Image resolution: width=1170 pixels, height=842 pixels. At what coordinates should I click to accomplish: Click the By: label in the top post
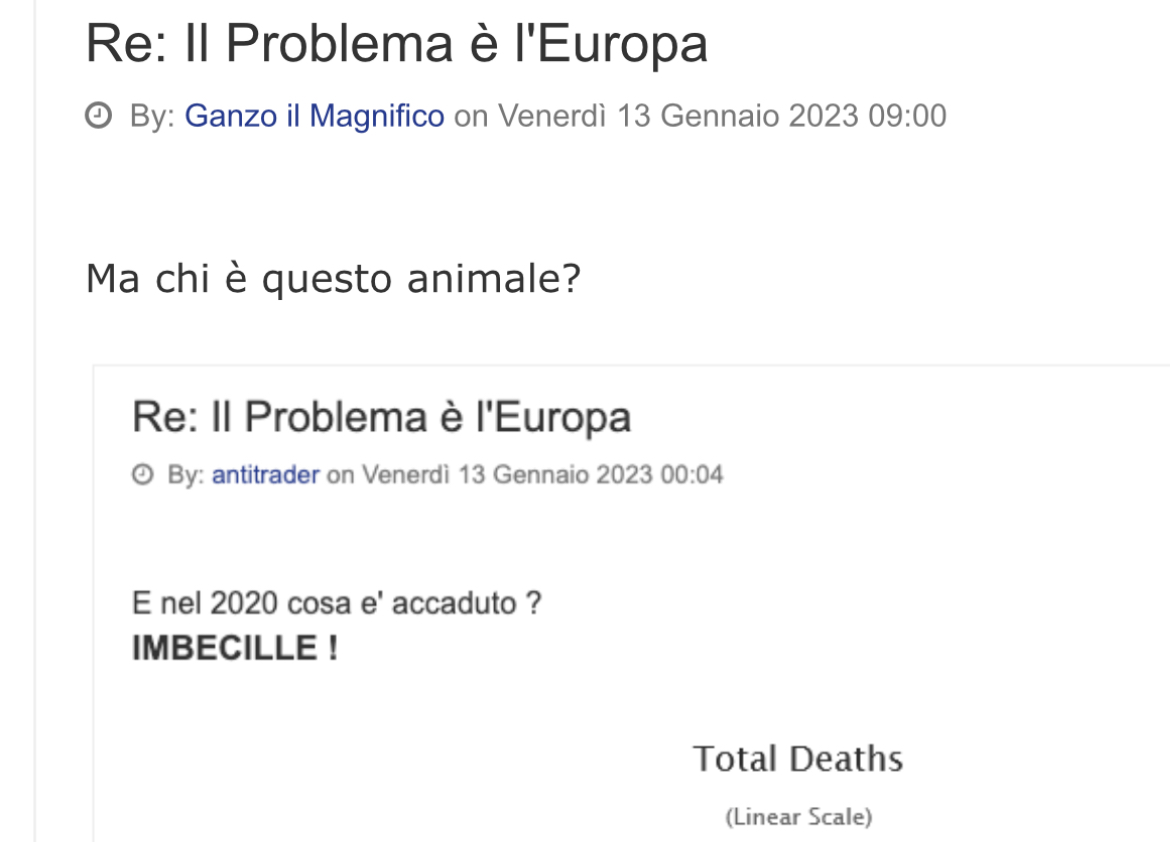tap(152, 116)
